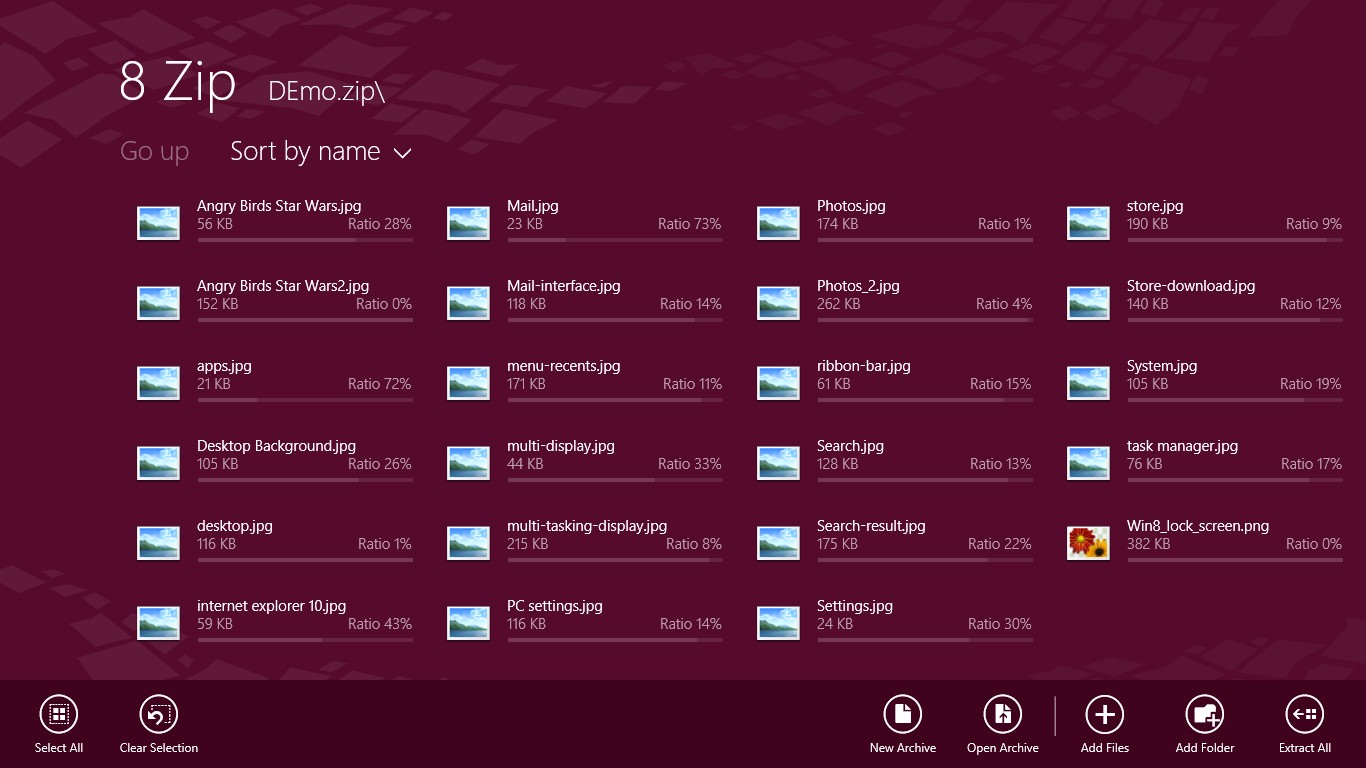Click the Desktop Background.jpg file icon

pos(158,463)
